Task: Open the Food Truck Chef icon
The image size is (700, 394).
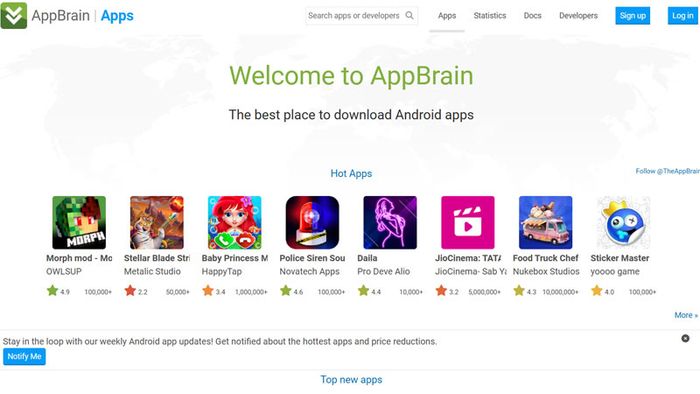Action: (545, 222)
